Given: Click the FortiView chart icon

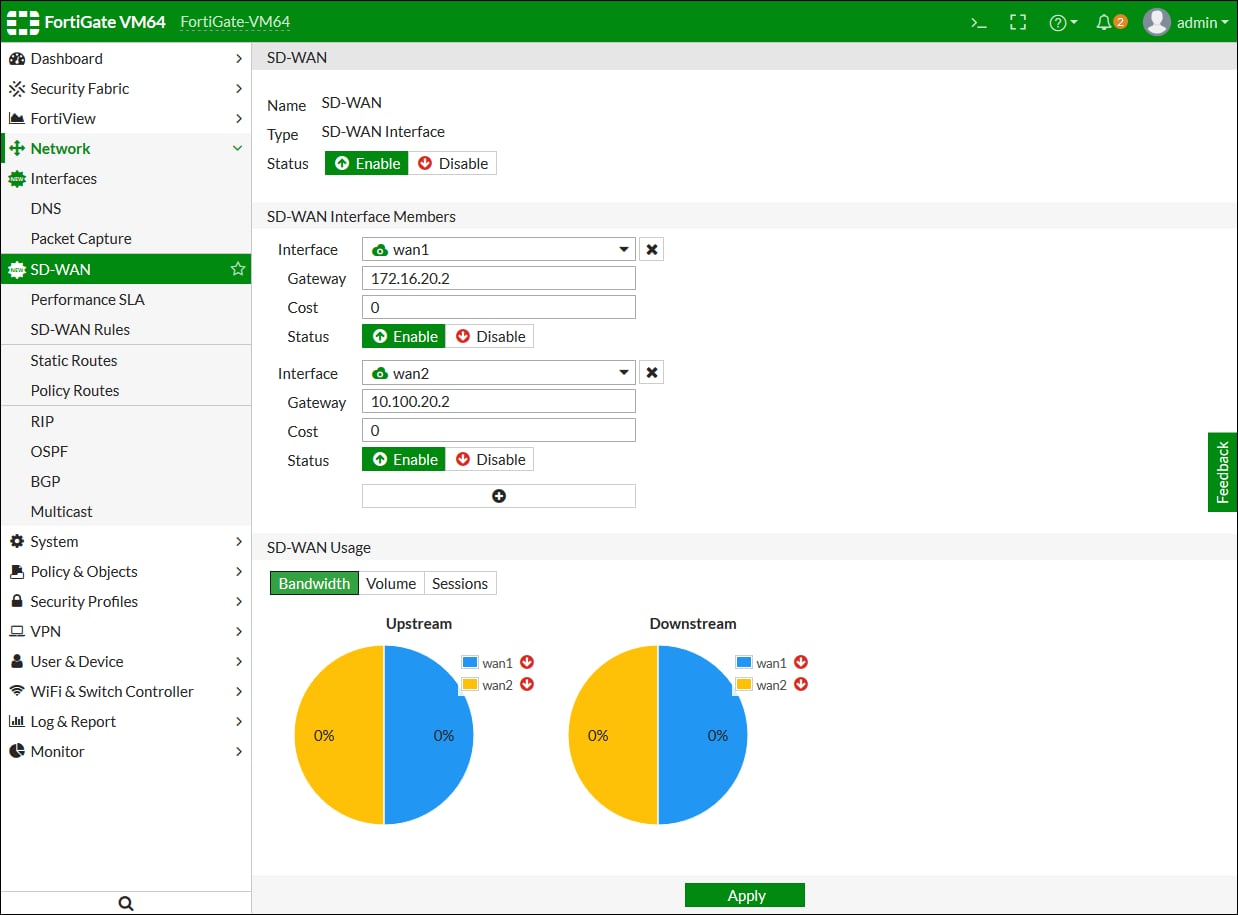Looking at the screenshot, I should coord(16,119).
